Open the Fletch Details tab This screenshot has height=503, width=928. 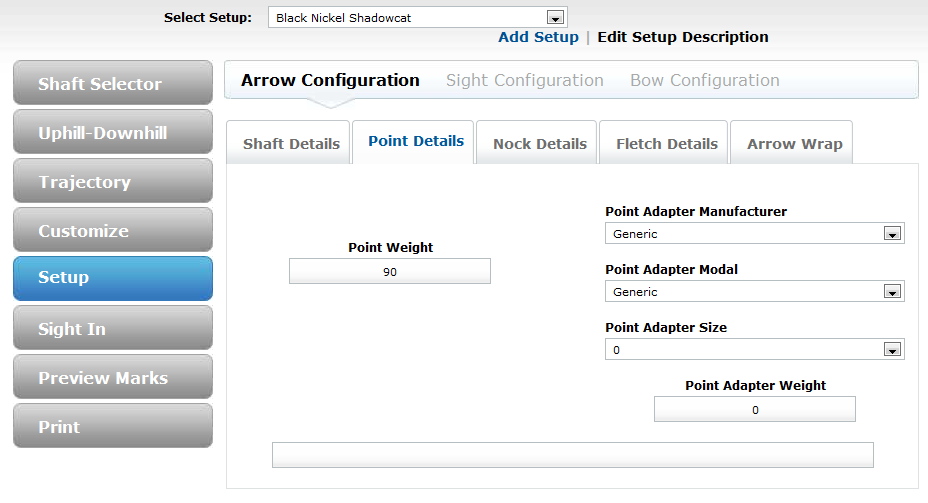(x=665, y=144)
